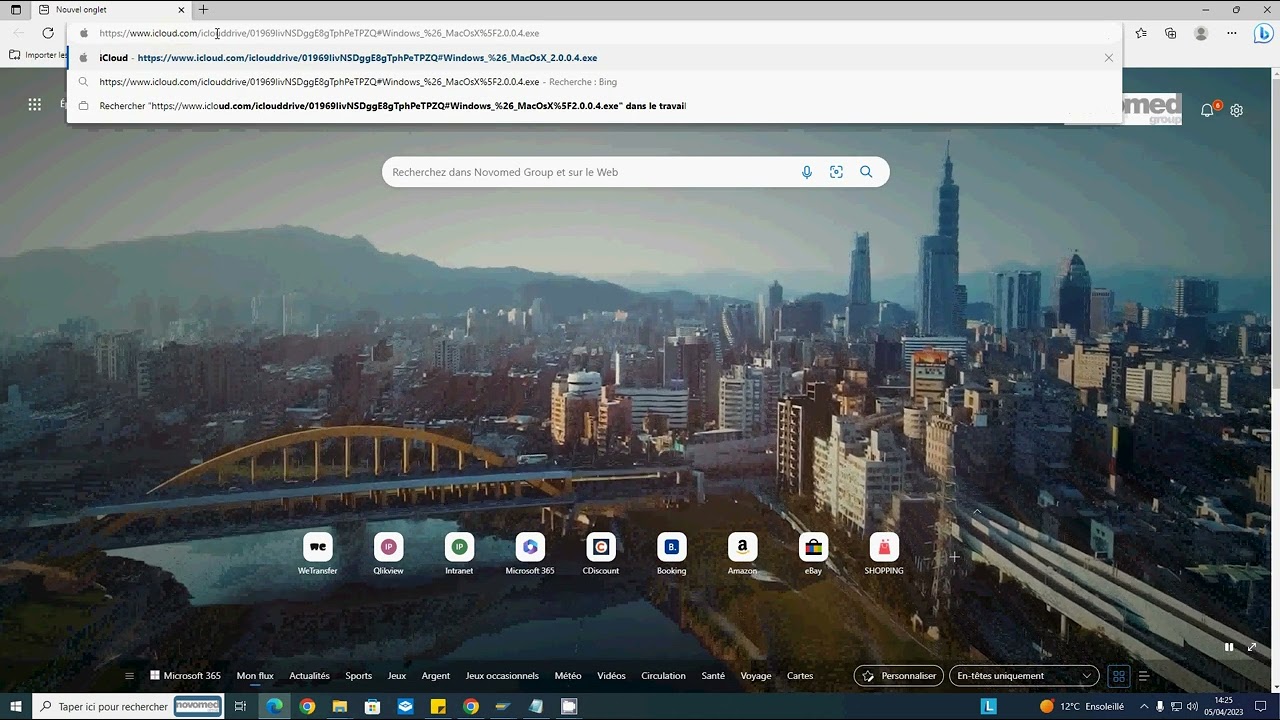Select the Cartes tab
This screenshot has width=1280, height=720.
800,676
